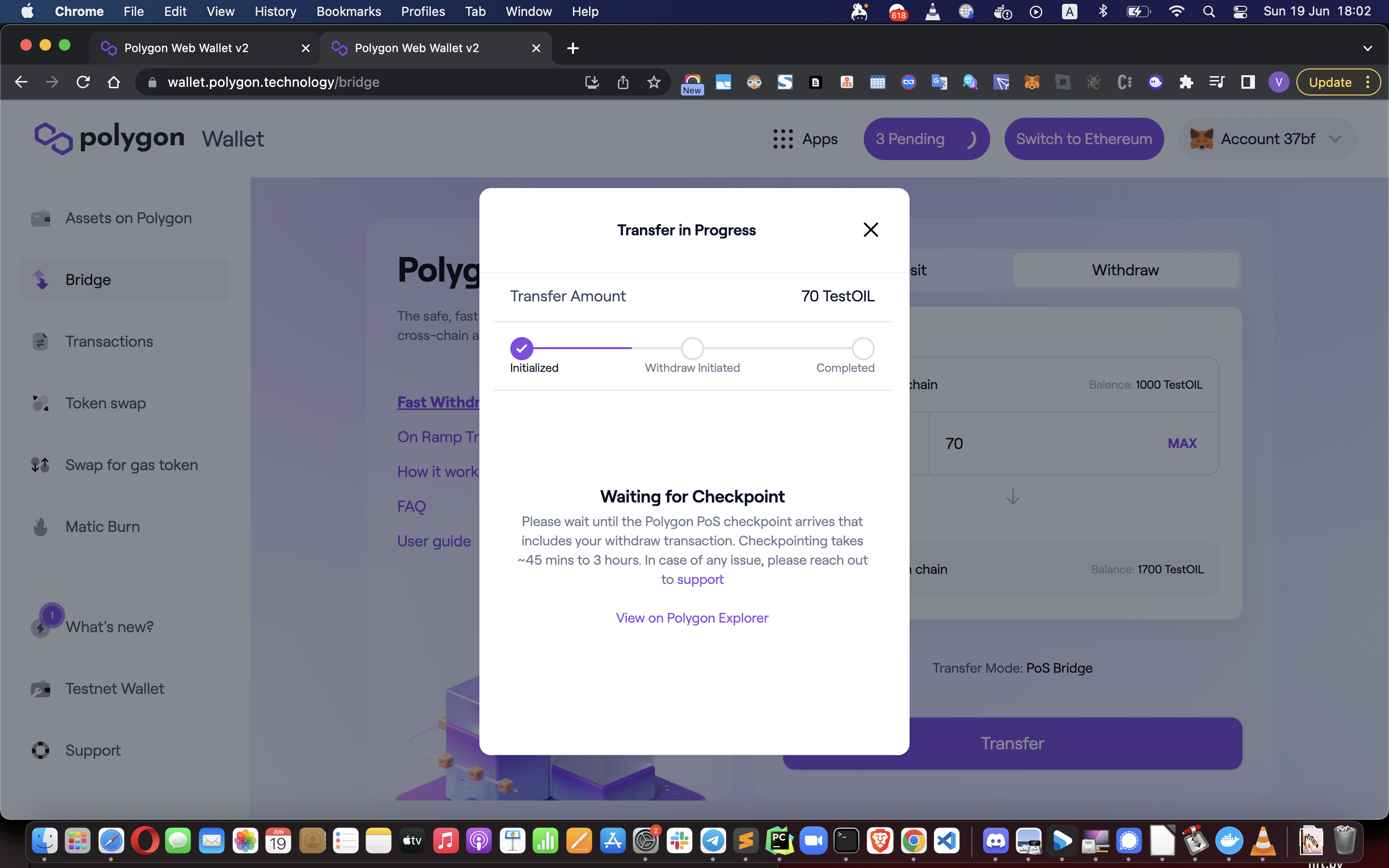The width and height of the screenshot is (1389, 868).
Task: Click the Switch to Ethereum button
Action: coord(1084,139)
